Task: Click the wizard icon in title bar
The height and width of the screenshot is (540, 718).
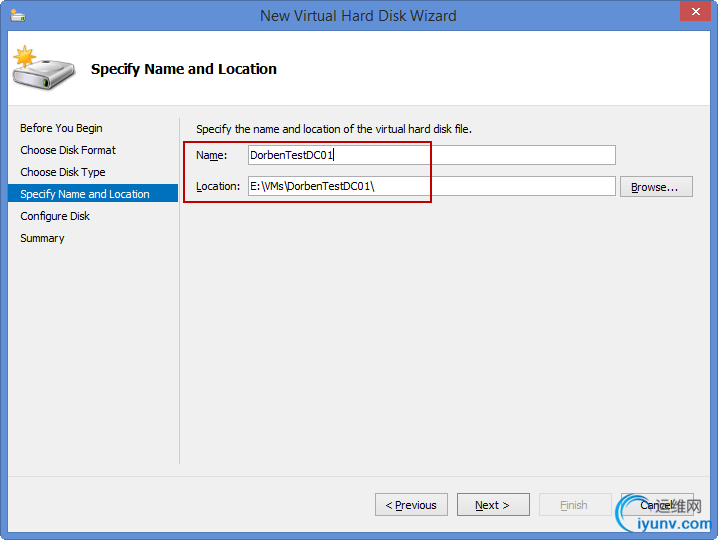Action: coord(18,15)
